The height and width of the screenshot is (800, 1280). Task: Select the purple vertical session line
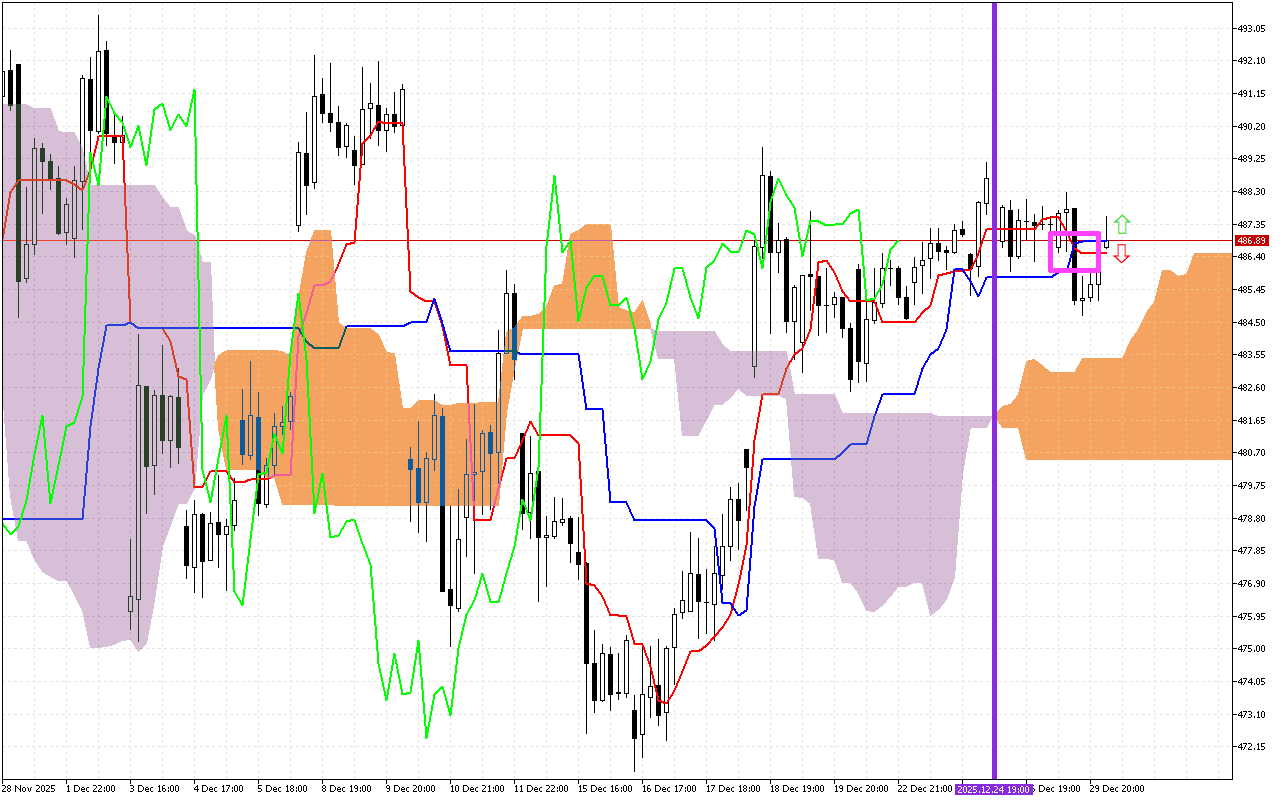coord(995,400)
